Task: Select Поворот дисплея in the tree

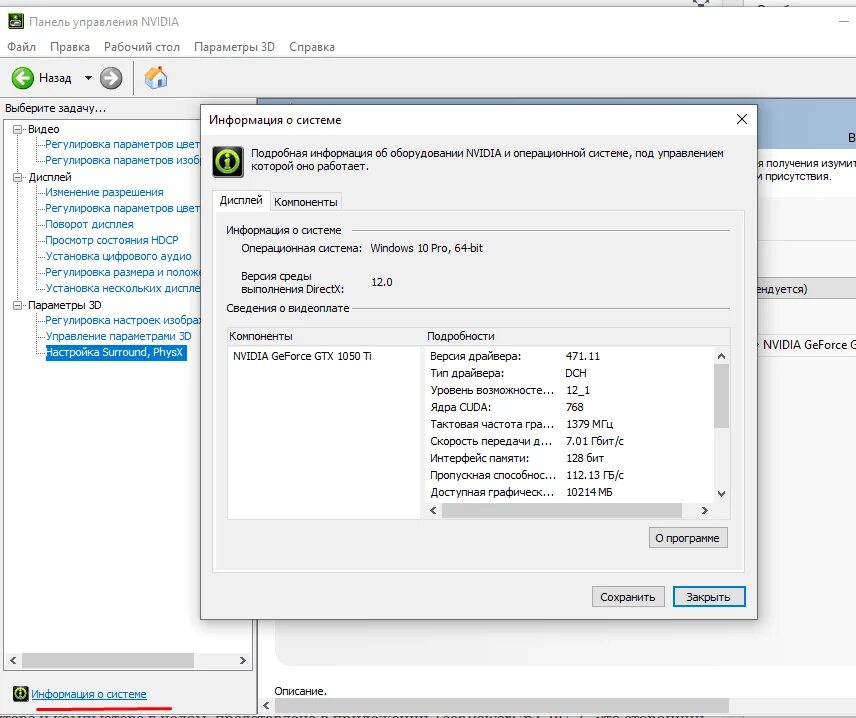Action: tap(89, 224)
